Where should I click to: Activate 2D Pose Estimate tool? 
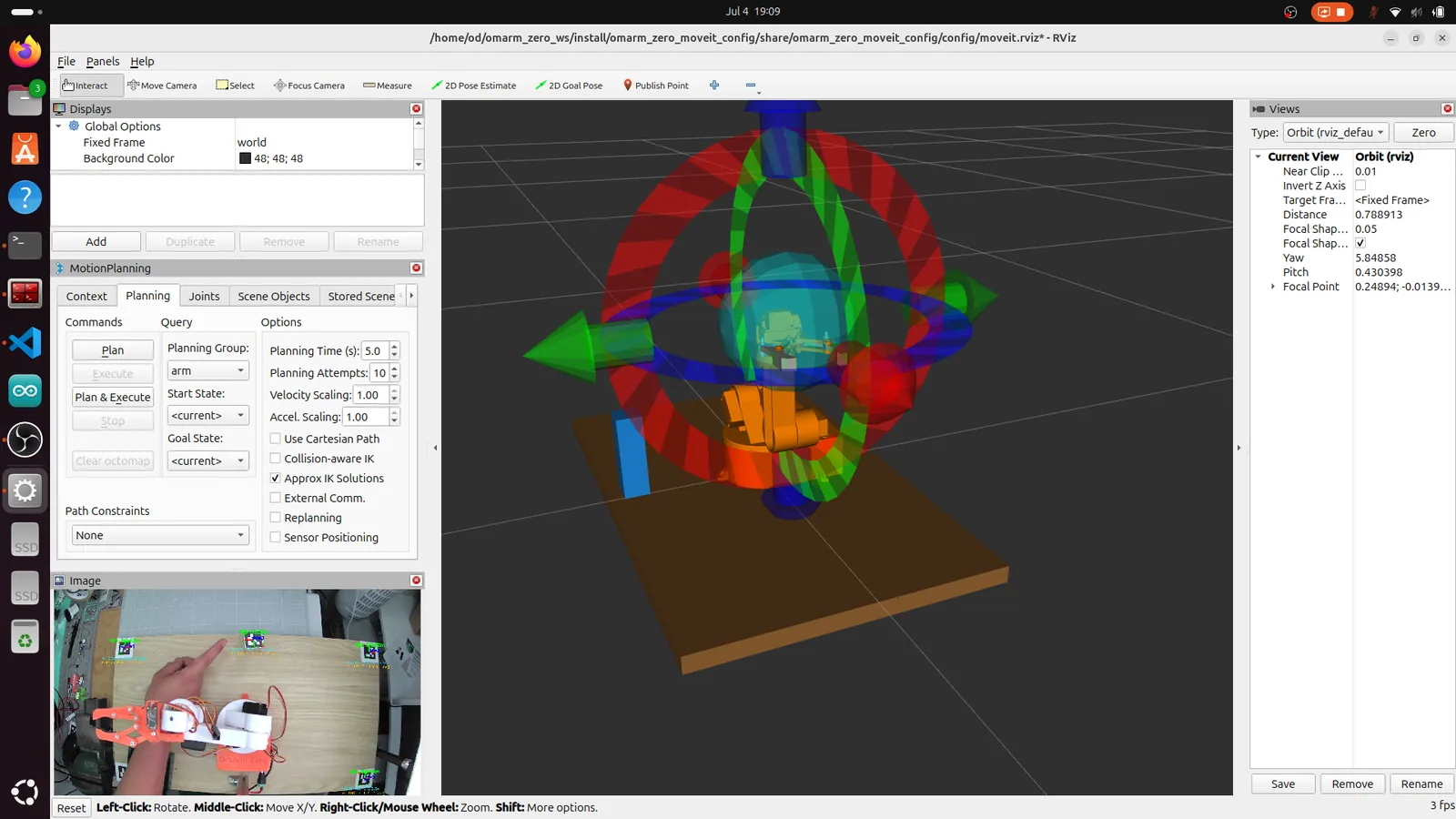pyautogui.click(x=473, y=86)
